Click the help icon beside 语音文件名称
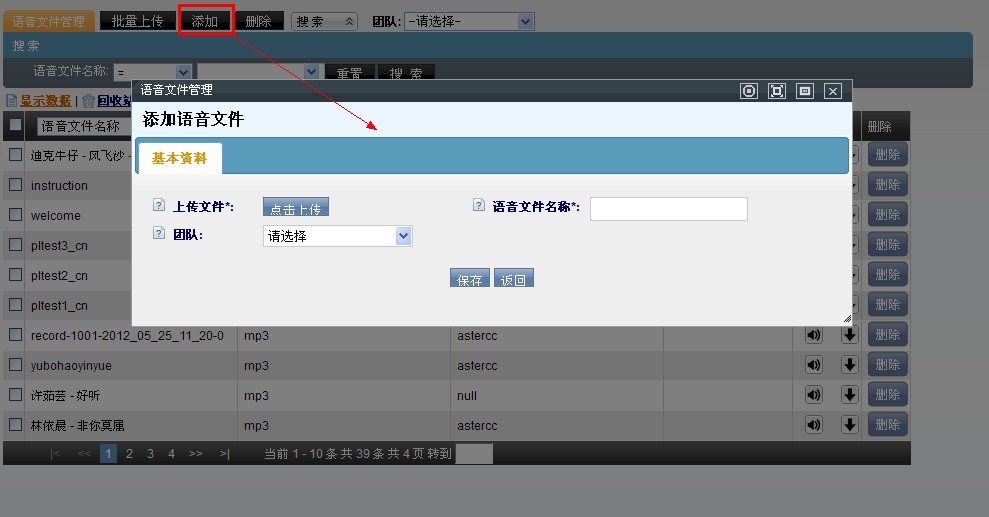This screenshot has height=517, width=989. (x=478, y=205)
